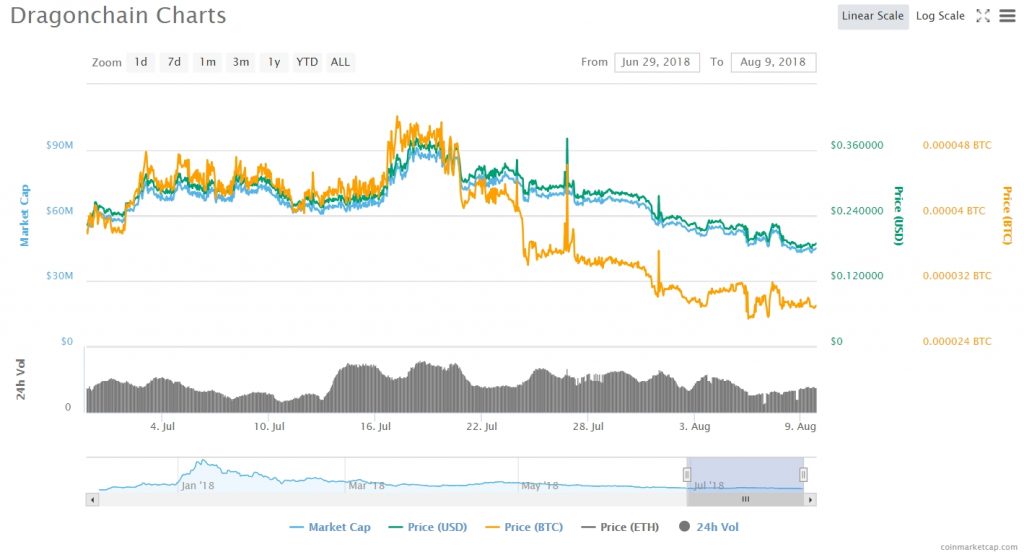1024x557 pixels.
Task: Set zoom to ALL
Action: [340, 62]
